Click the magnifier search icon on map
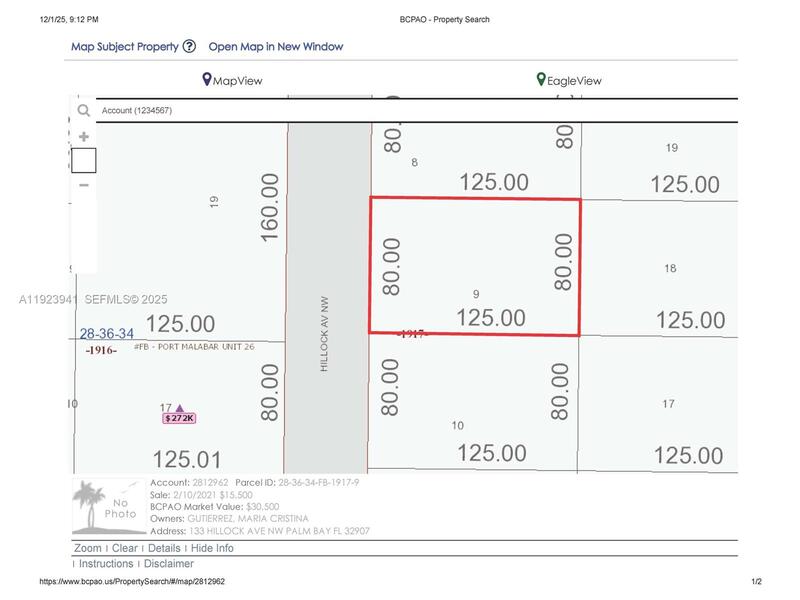The image size is (800, 600). click(x=84, y=111)
